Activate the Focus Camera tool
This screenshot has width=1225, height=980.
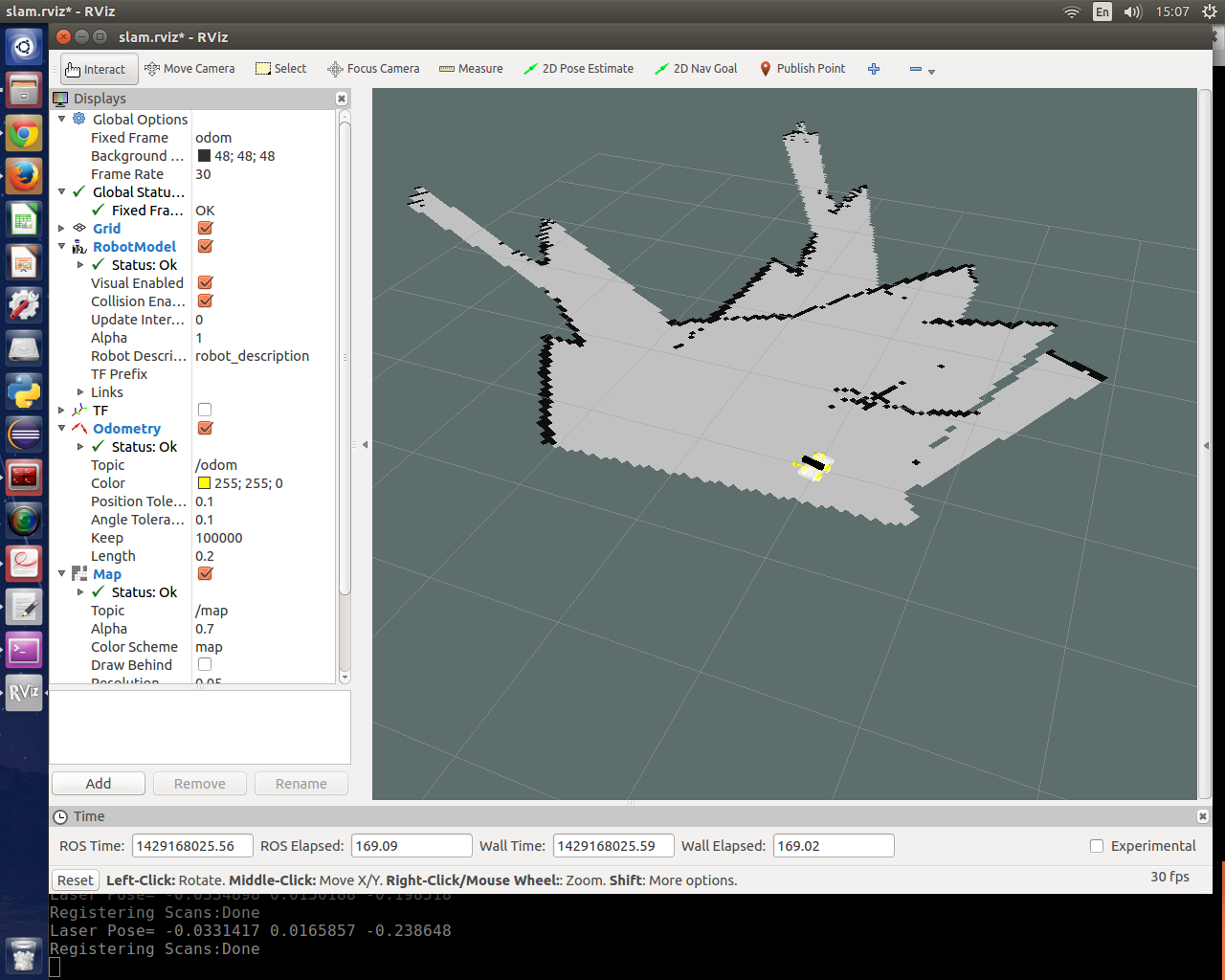373,69
